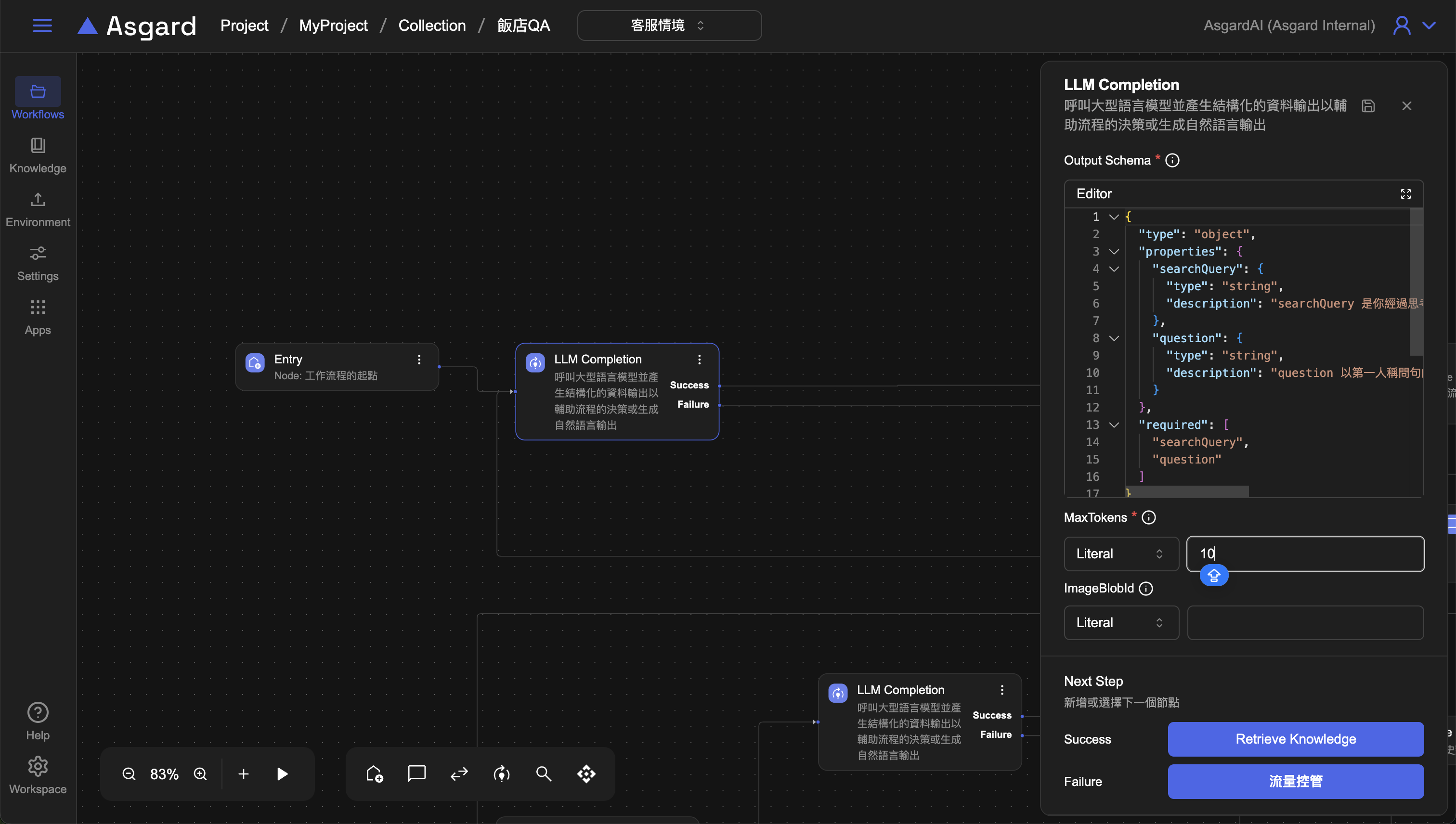Expand the Output Schema editor fullscreen

pyautogui.click(x=1405, y=193)
